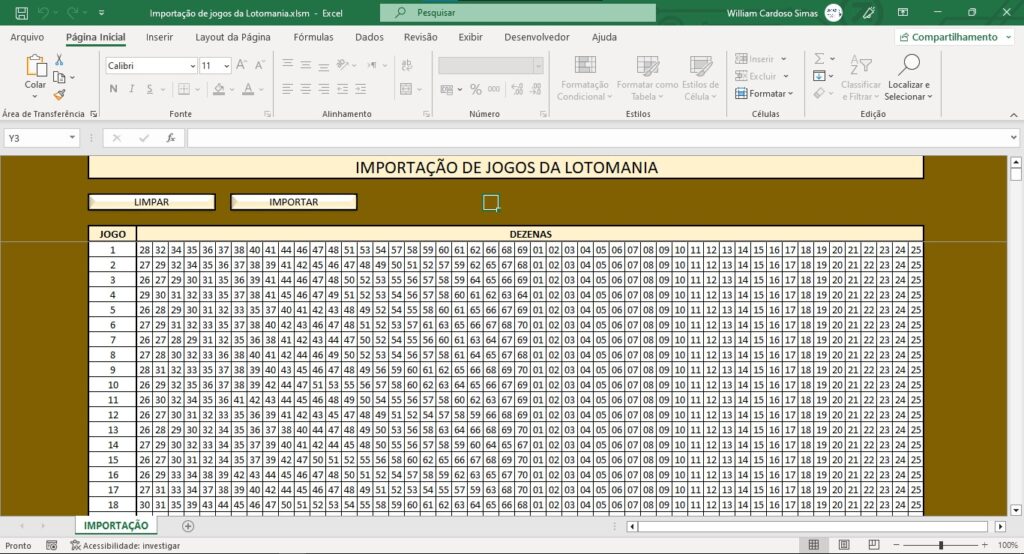Click the Merge and Center icon
Screen dimensions: 1024x554
406,89
